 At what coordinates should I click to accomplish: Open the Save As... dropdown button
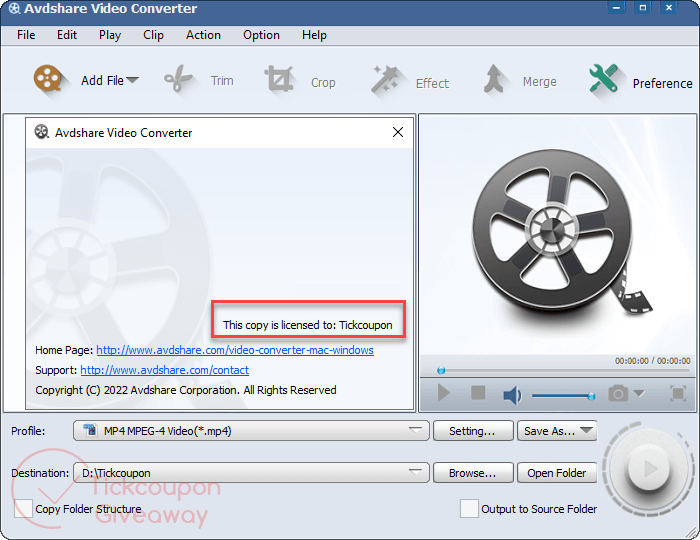557,431
